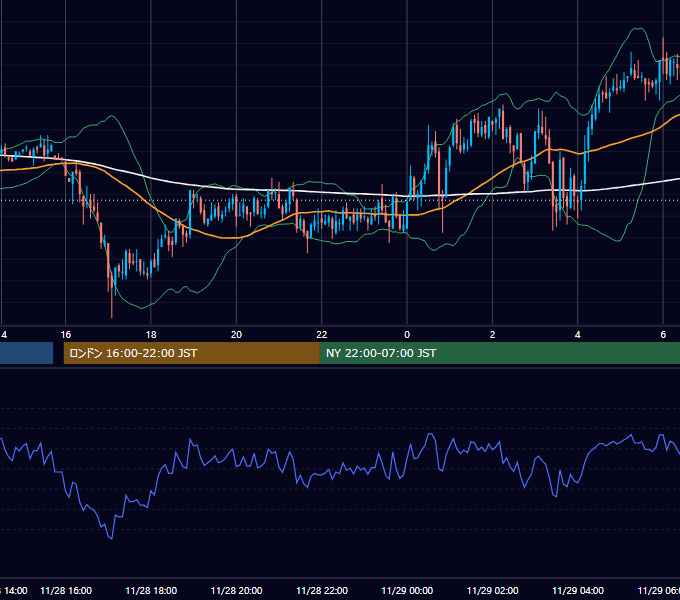Click the 11/28 22:00 date label
Viewport: 680px width, 600px height.
tap(322, 591)
